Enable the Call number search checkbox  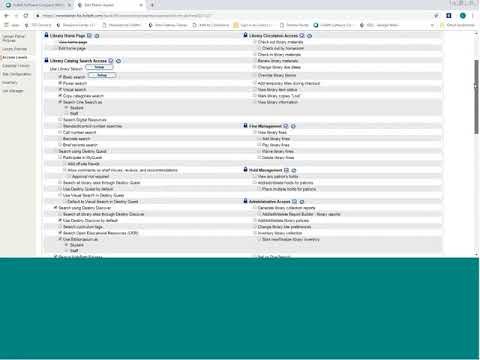(60, 132)
